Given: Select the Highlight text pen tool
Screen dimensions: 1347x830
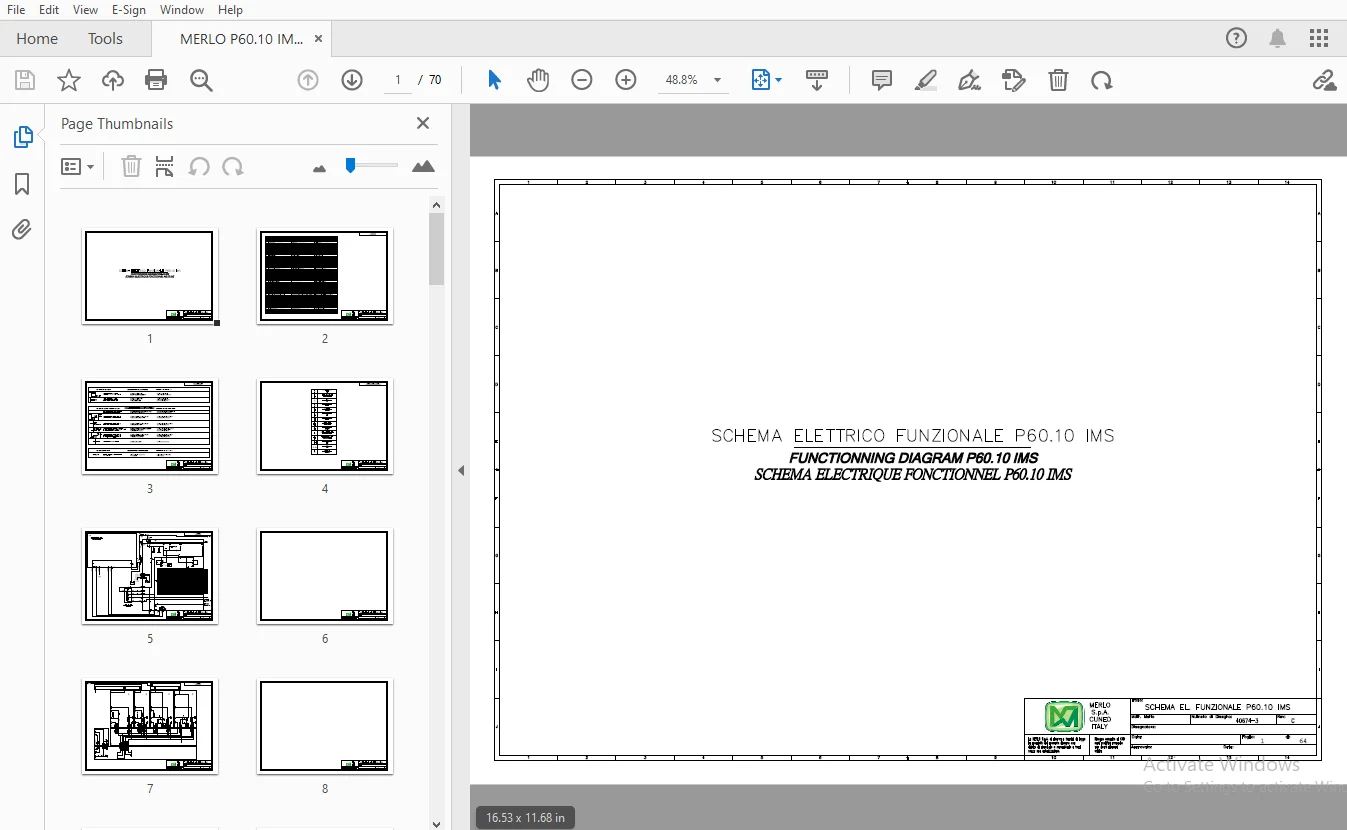Looking at the screenshot, I should (926, 80).
